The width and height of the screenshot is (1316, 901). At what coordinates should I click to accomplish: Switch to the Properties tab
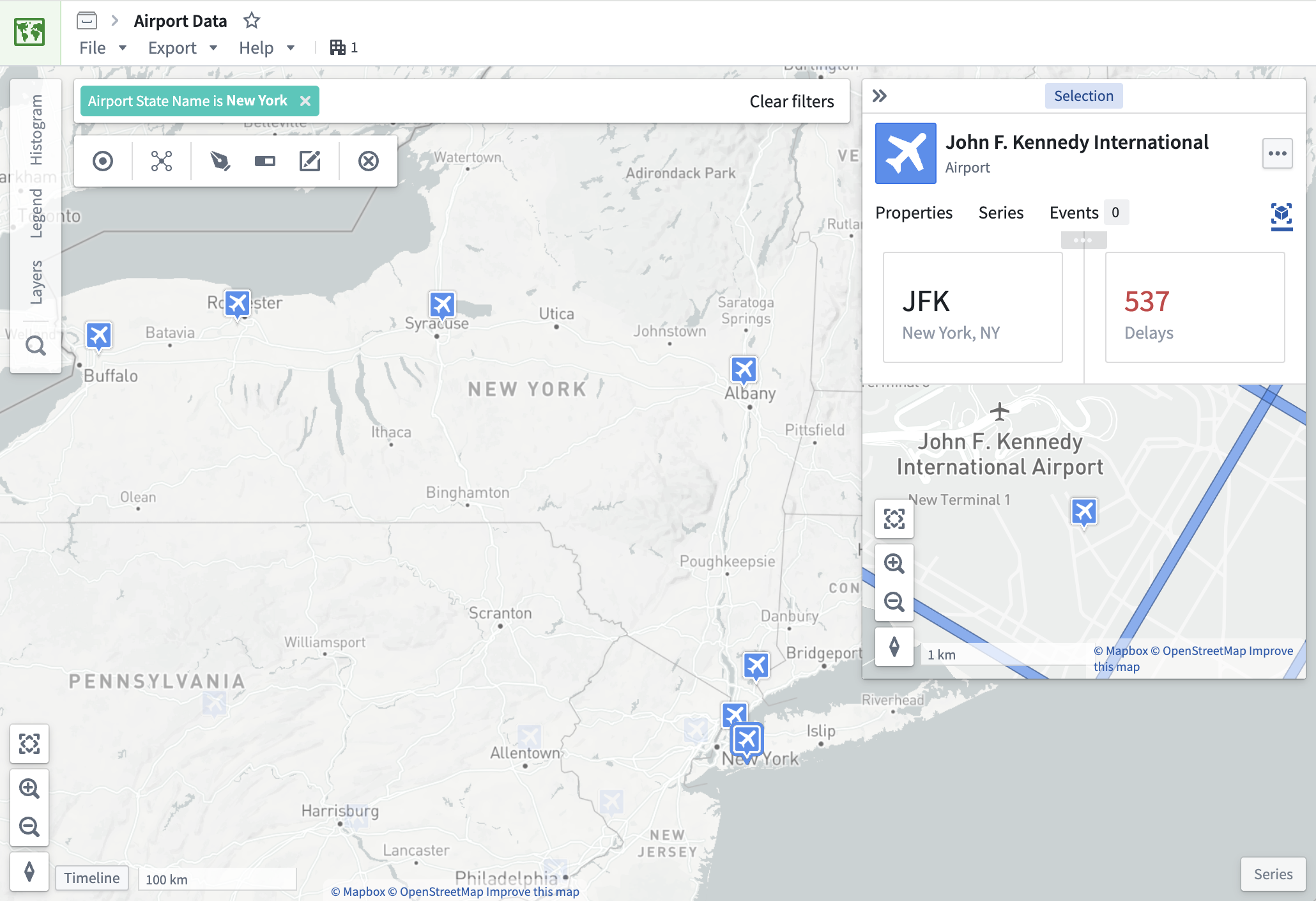coord(914,213)
